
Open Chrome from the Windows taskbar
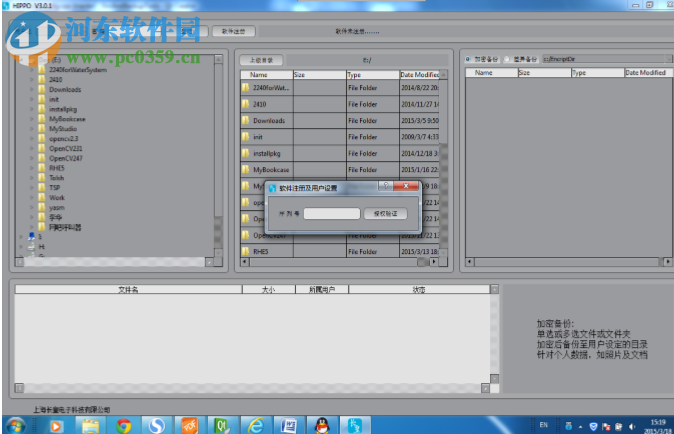click(123, 425)
